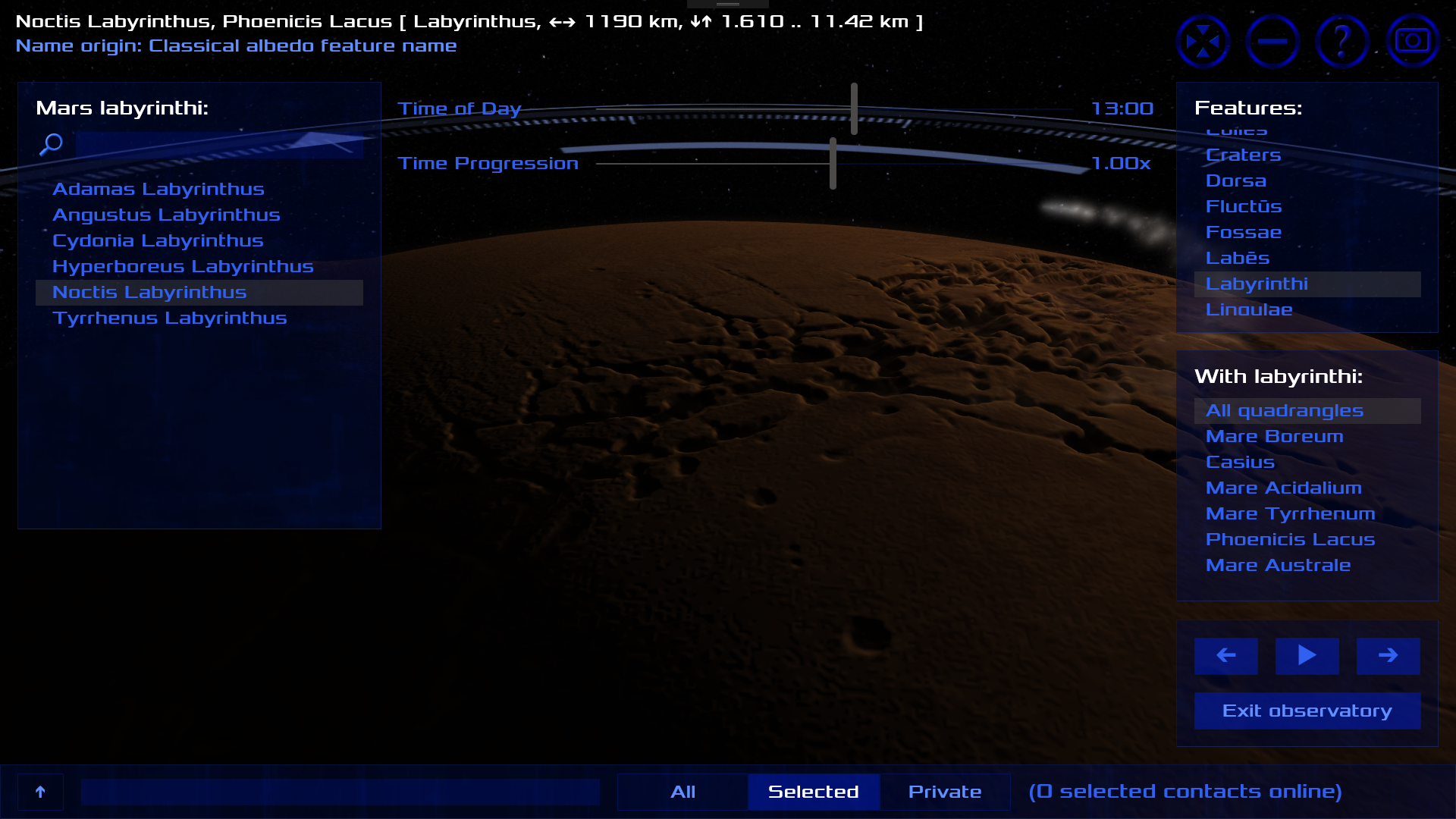Choose Fossae in Features list
Image resolution: width=1456 pixels, height=819 pixels.
1307,233
